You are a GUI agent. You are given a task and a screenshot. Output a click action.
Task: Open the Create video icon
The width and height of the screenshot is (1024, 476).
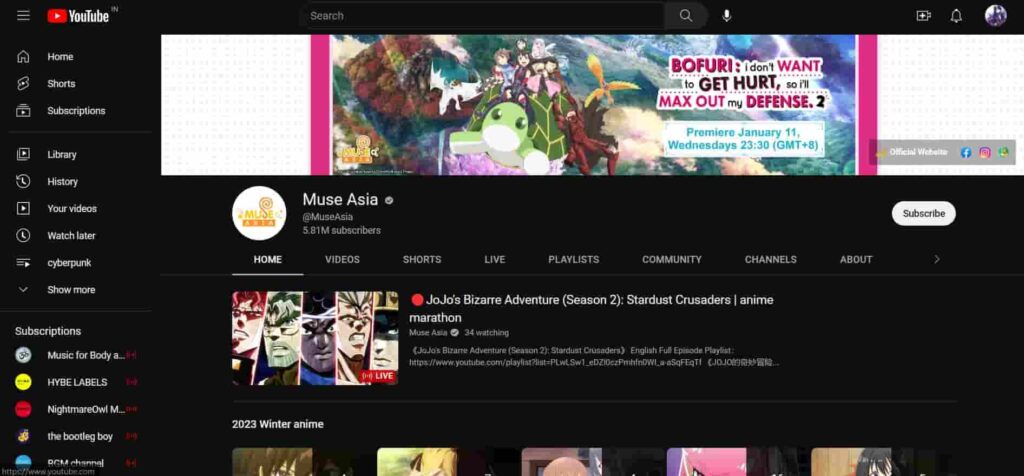pos(923,16)
